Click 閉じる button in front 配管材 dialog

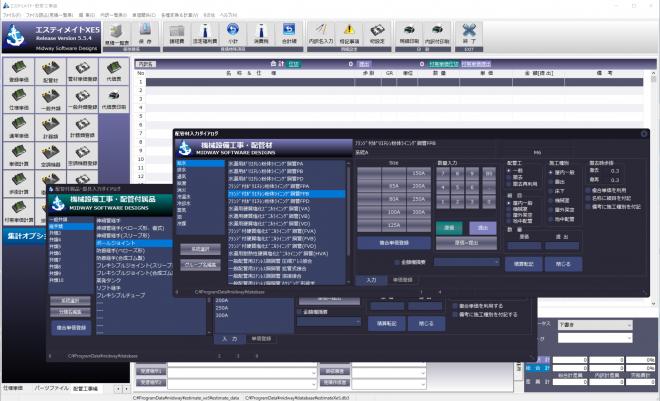tap(563, 264)
